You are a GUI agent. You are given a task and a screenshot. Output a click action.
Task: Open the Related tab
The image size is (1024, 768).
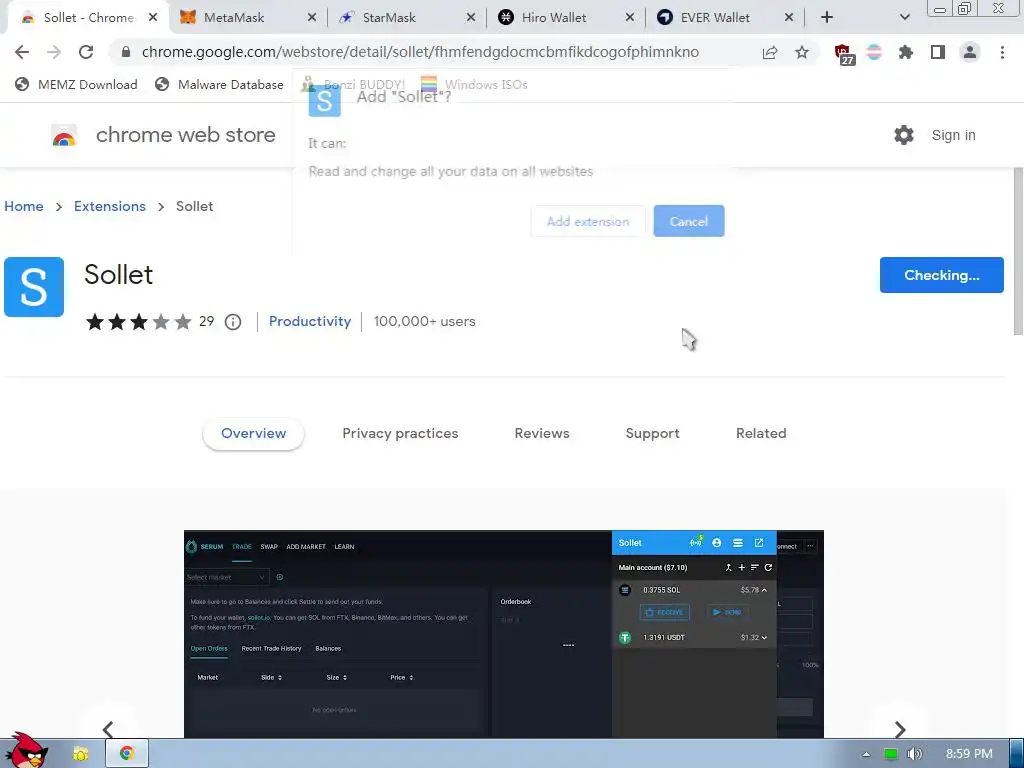[x=761, y=434]
